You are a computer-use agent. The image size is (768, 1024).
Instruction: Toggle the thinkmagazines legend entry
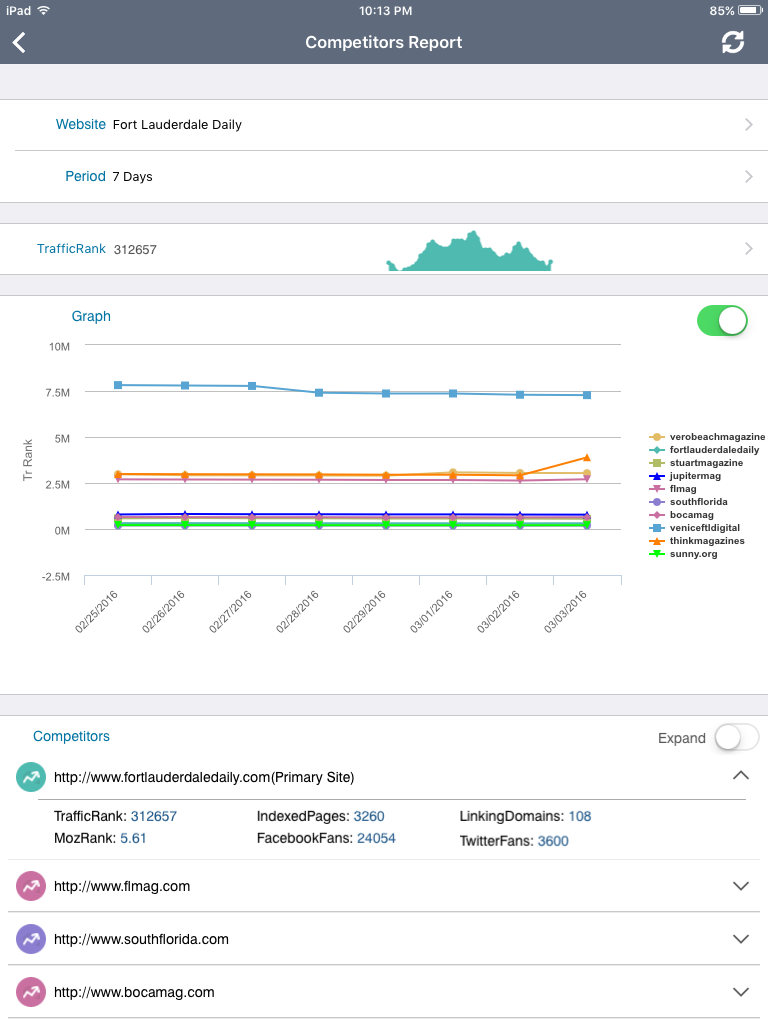(x=696, y=541)
